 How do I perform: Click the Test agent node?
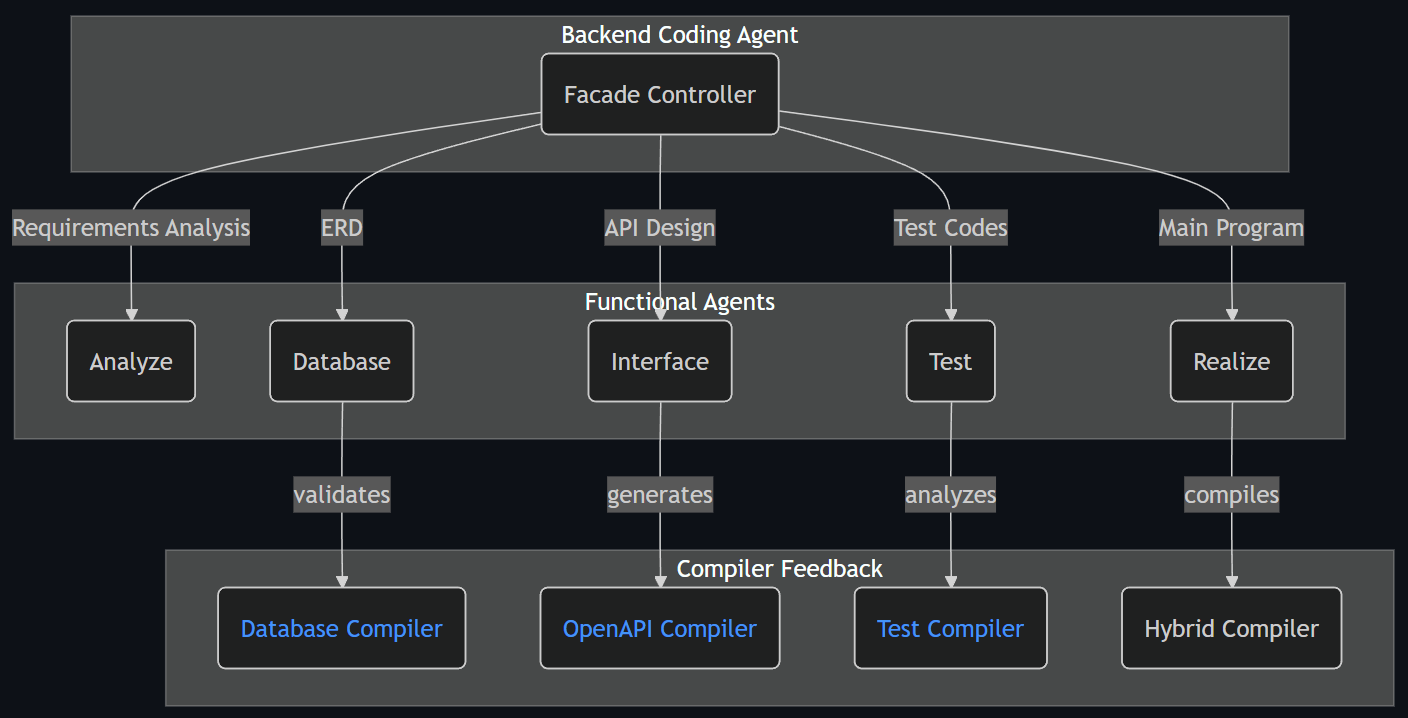(x=950, y=361)
